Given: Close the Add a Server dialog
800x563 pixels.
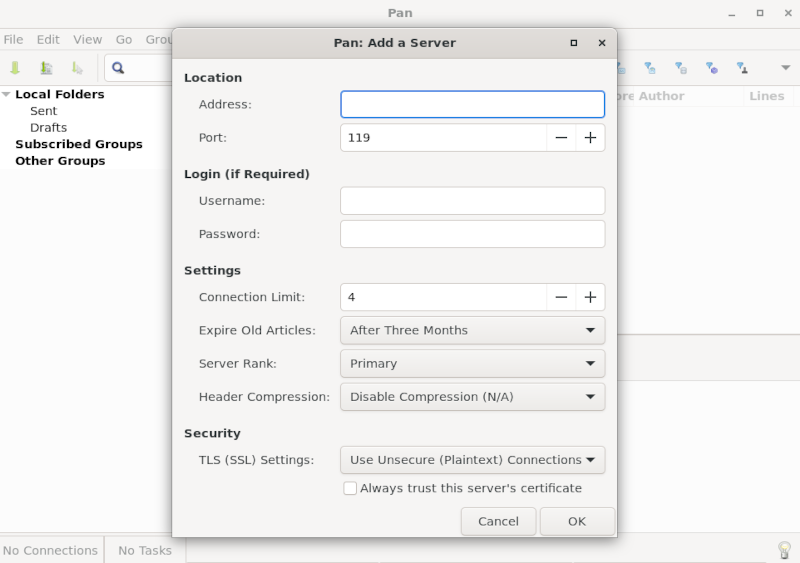Looking at the screenshot, I should click(602, 43).
